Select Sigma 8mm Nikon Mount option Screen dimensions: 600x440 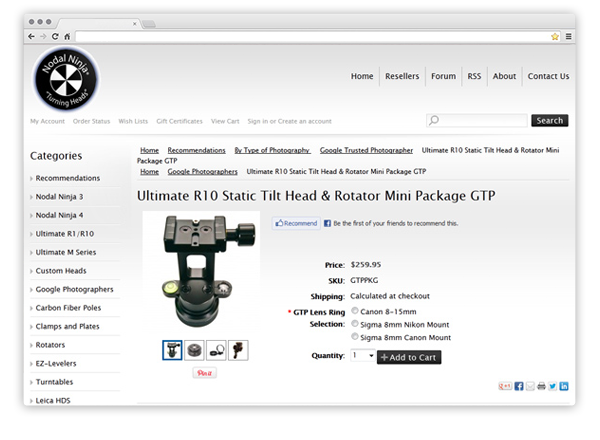tap(355, 323)
